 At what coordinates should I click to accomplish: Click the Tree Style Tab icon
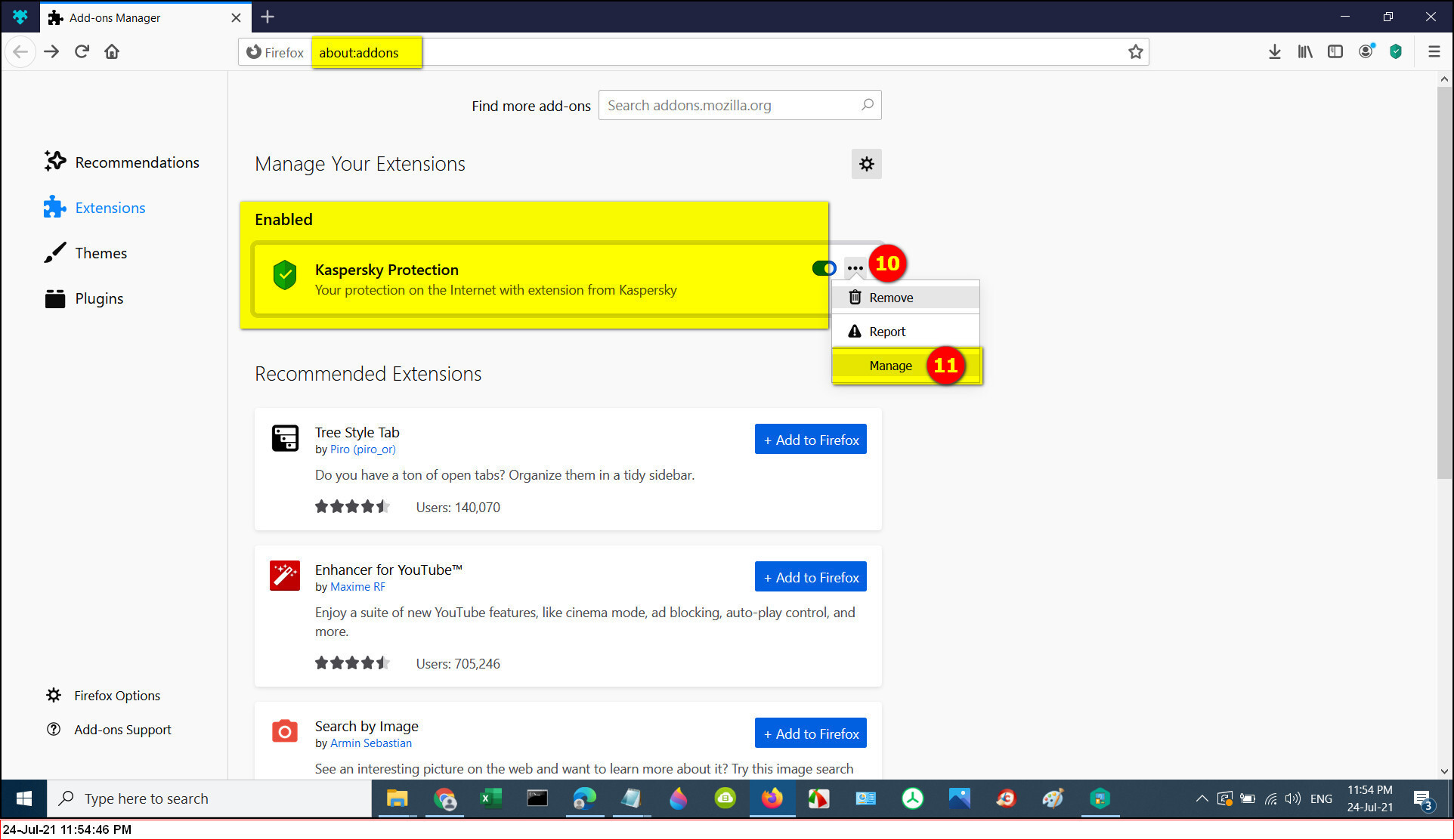(285, 438)
